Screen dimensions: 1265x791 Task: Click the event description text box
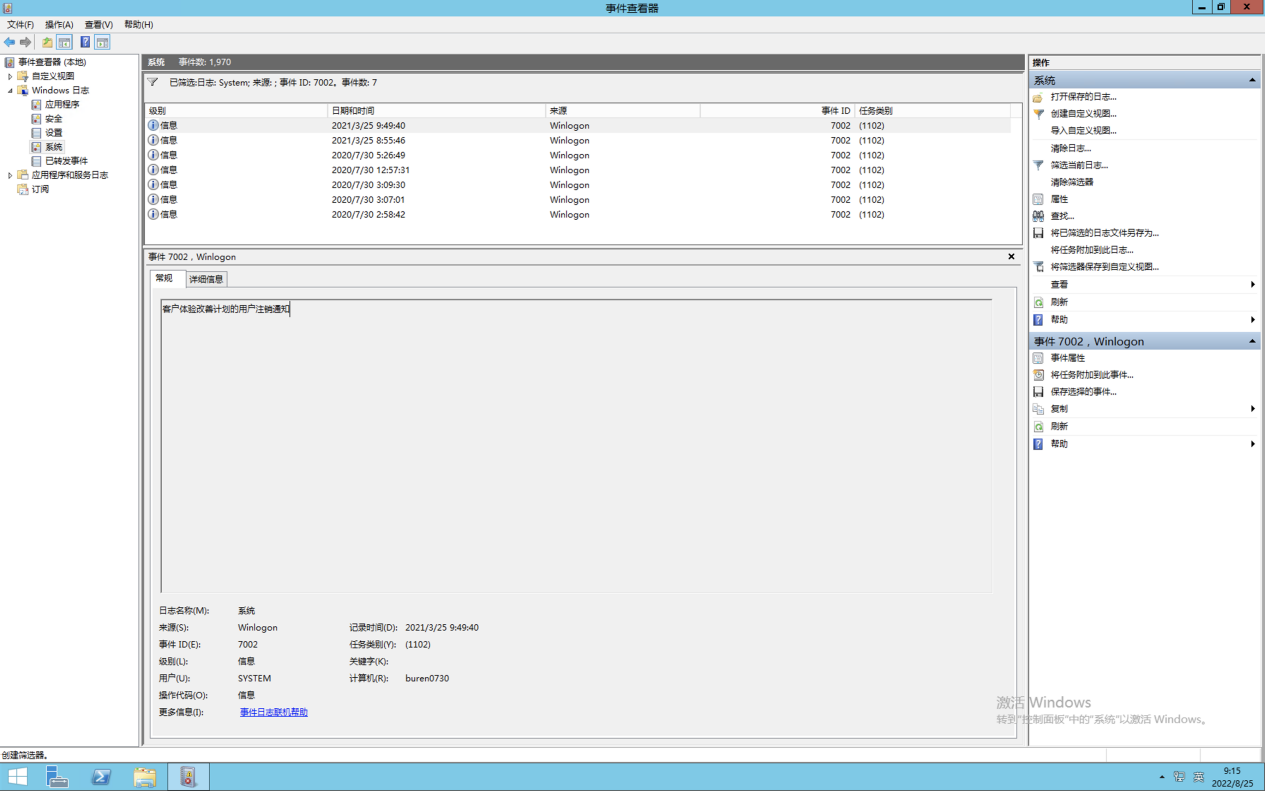click(x=576, y=446)
